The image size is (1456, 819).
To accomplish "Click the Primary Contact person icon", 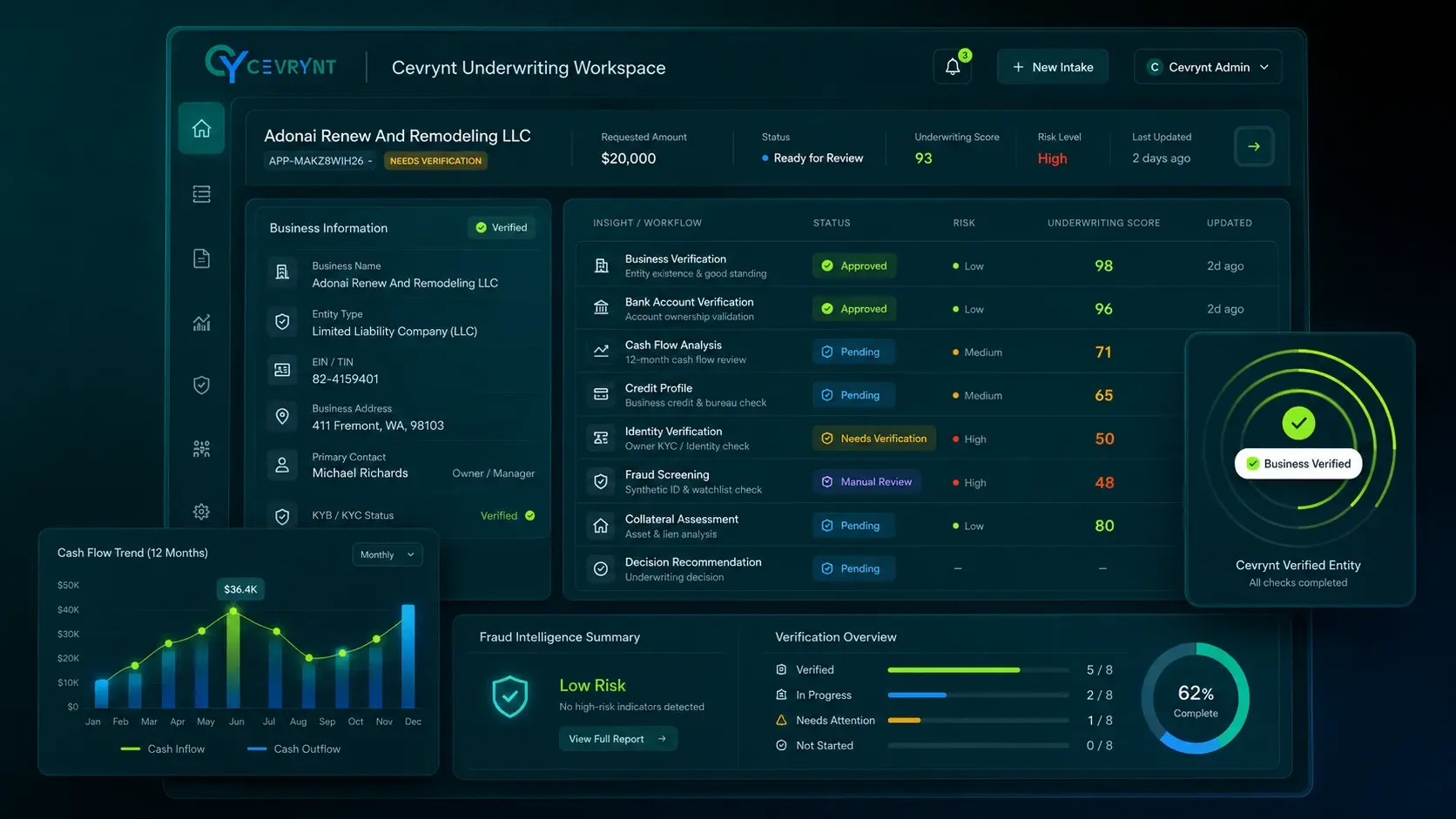I will (282, 465).
